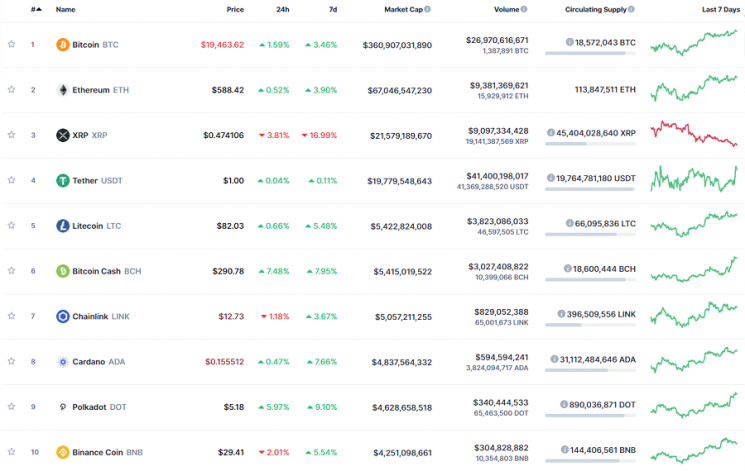Favorite Chainlink with the star

[x=11, y=316]
